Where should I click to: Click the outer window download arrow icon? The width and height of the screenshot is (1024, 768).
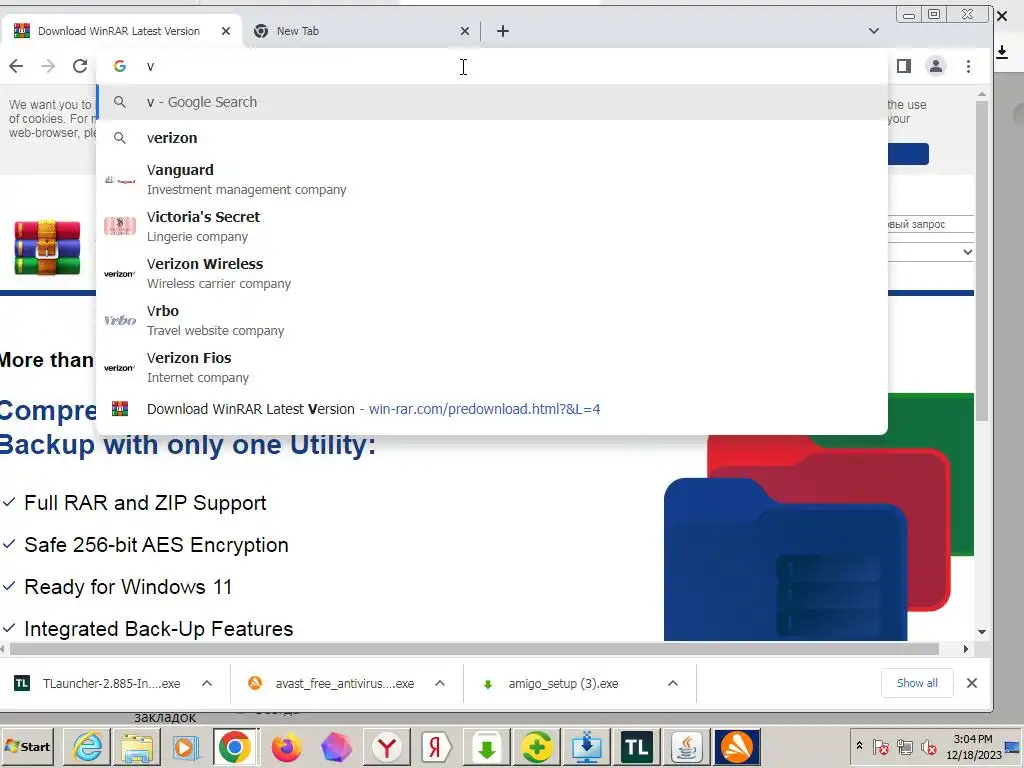coord(1002,51)
